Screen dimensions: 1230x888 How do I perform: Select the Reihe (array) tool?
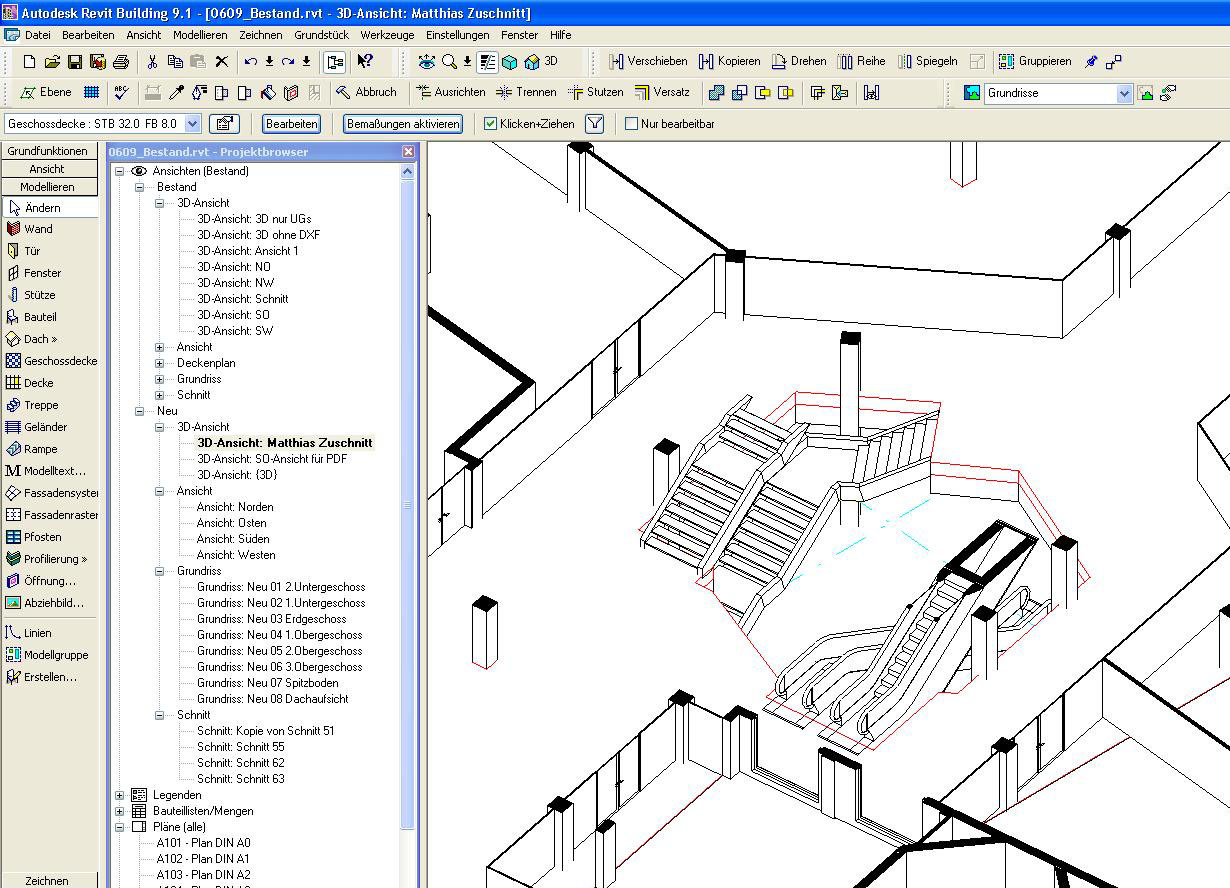(x=861, y=61)
